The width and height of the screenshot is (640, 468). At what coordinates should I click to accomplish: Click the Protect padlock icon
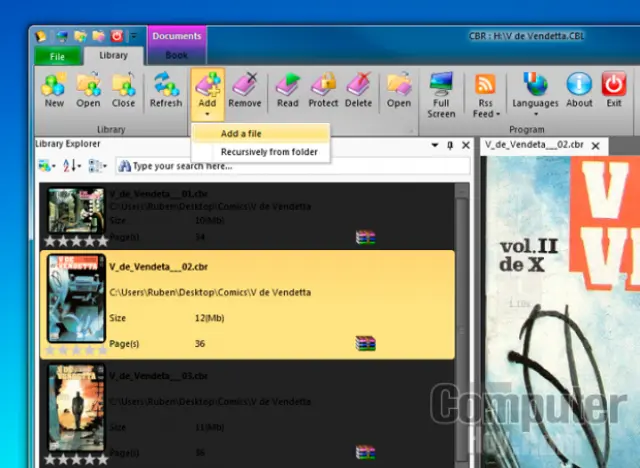pos(323,88)
